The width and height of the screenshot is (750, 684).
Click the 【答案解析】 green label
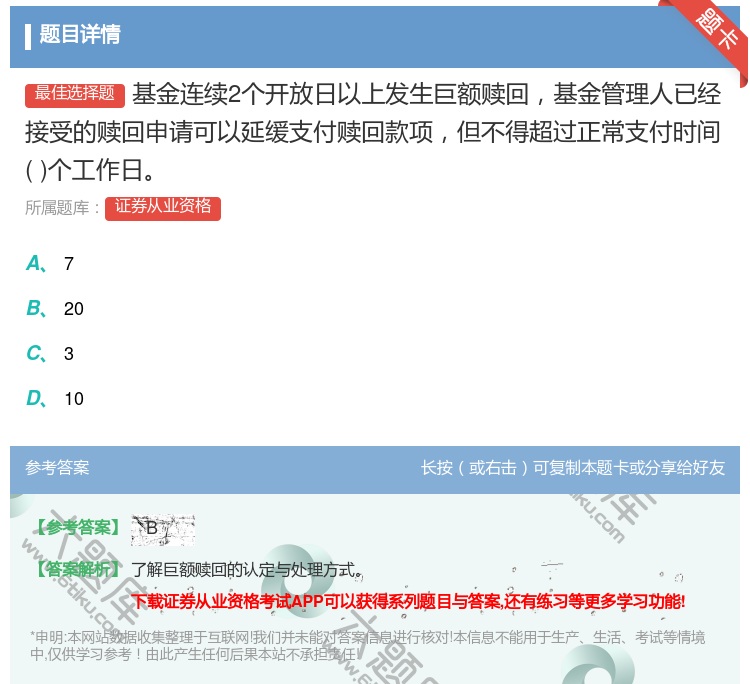pos(78,569)
